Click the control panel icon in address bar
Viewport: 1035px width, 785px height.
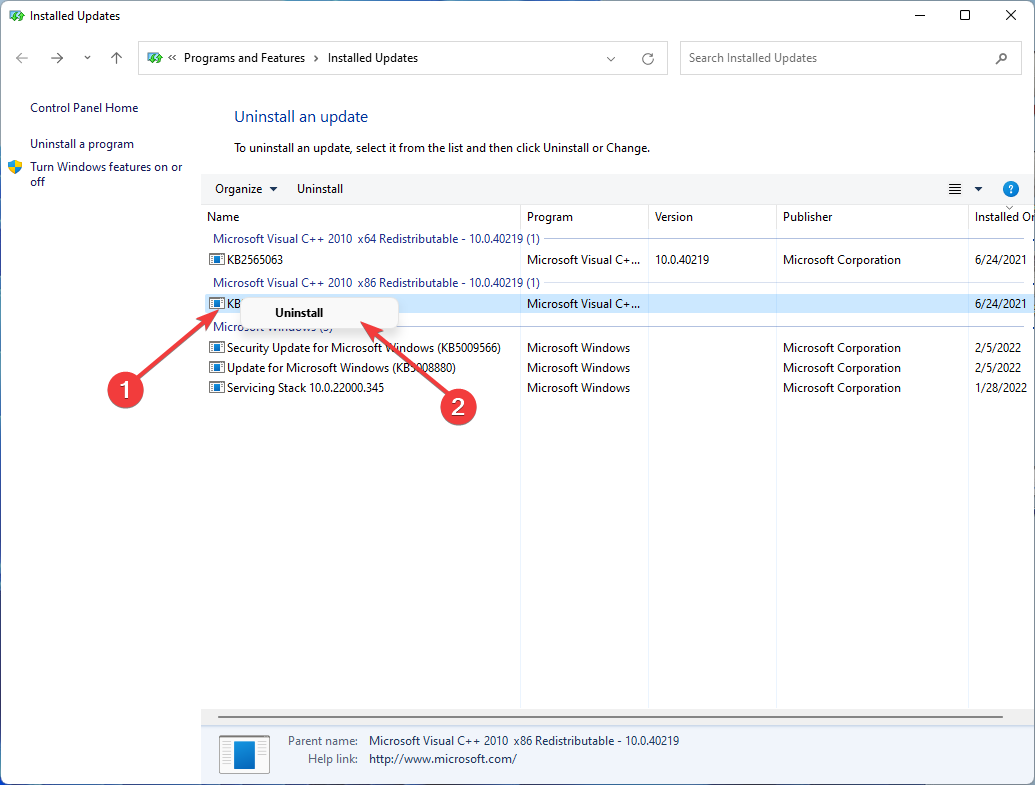tap(155, 58)
